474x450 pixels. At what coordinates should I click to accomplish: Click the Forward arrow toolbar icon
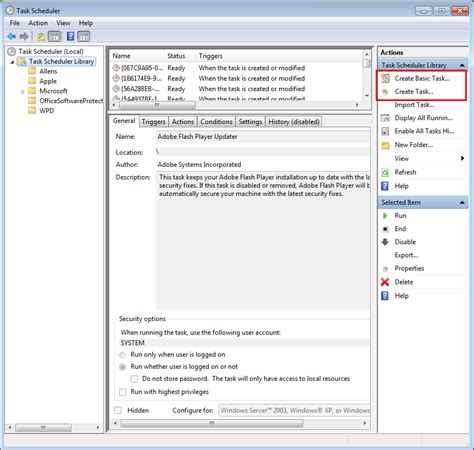point(24,36)
